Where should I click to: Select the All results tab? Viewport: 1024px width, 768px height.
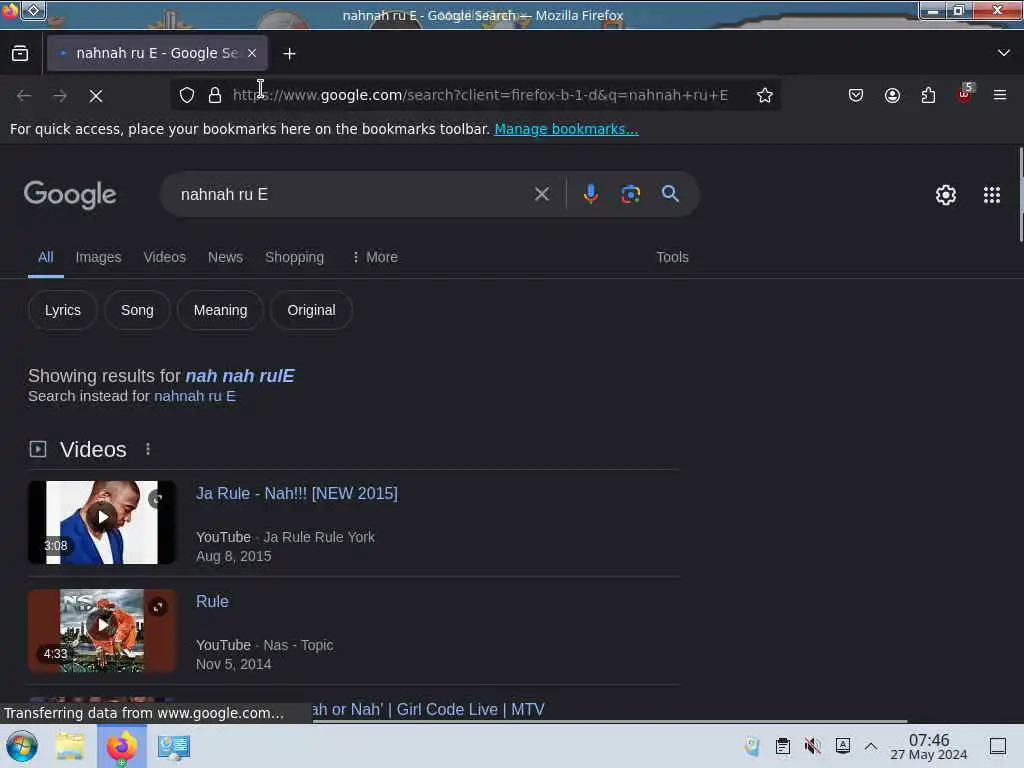[46, 257]
